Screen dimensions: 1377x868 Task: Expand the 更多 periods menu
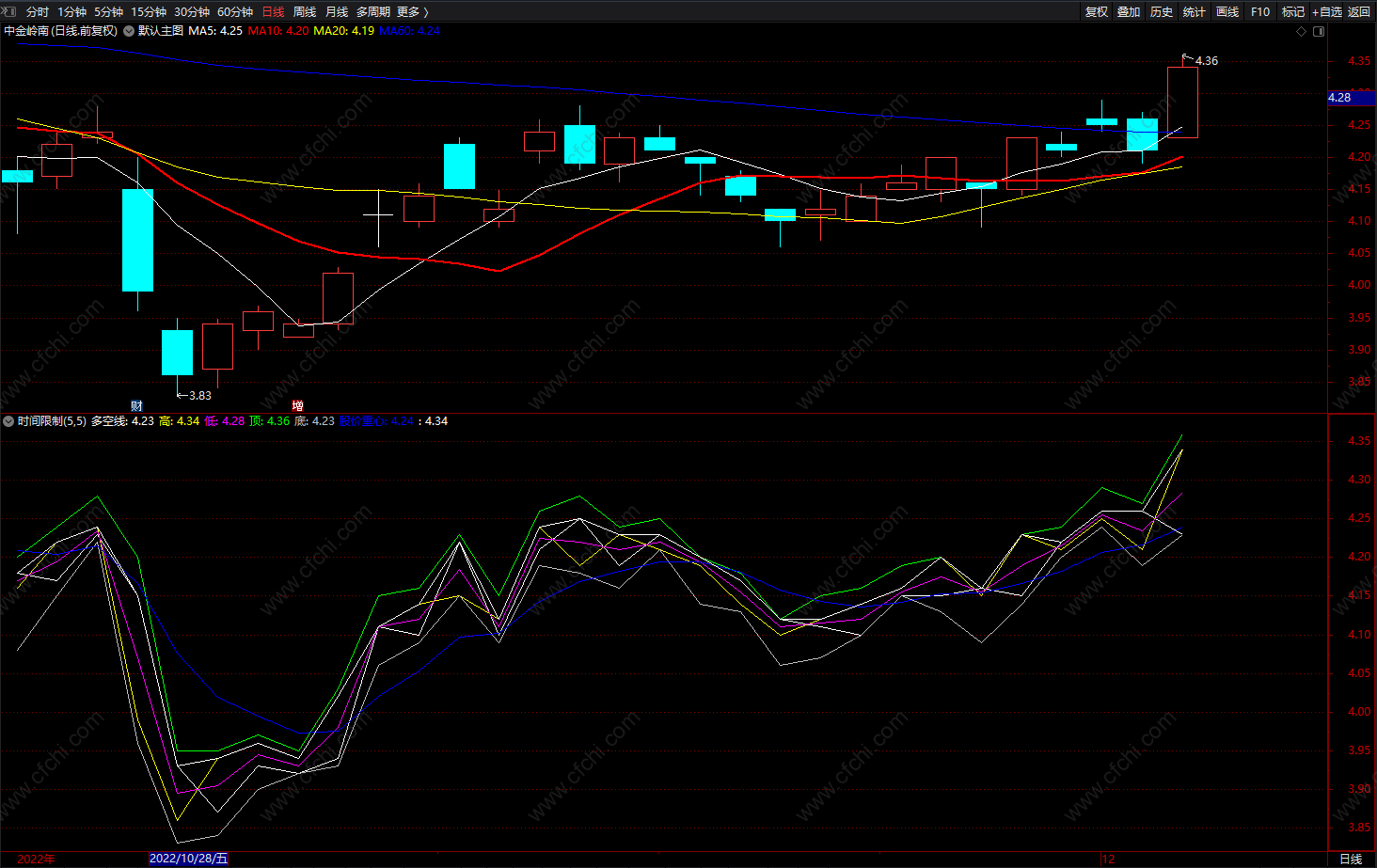(413, 11)
